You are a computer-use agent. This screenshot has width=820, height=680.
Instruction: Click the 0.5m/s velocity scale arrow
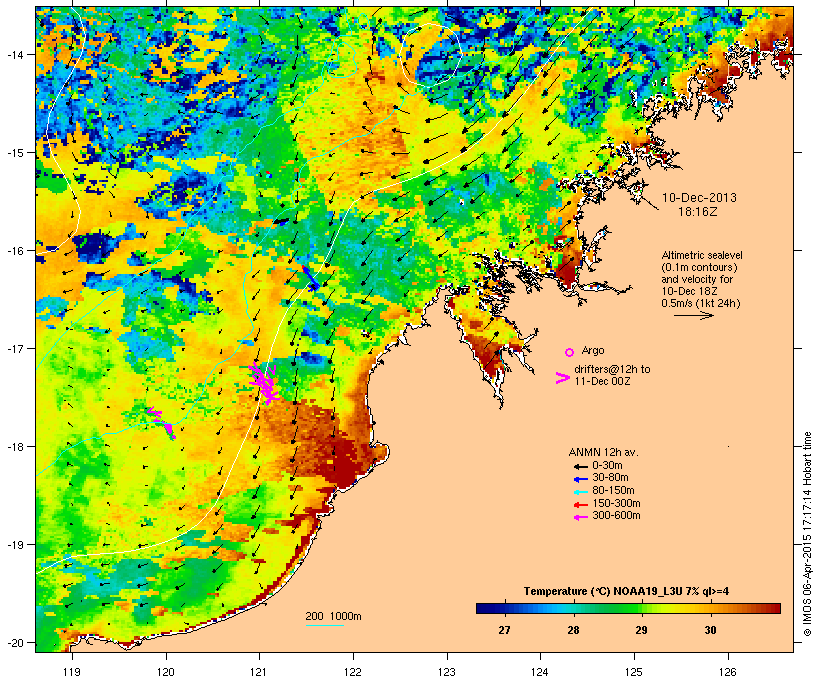pos(693,315)
